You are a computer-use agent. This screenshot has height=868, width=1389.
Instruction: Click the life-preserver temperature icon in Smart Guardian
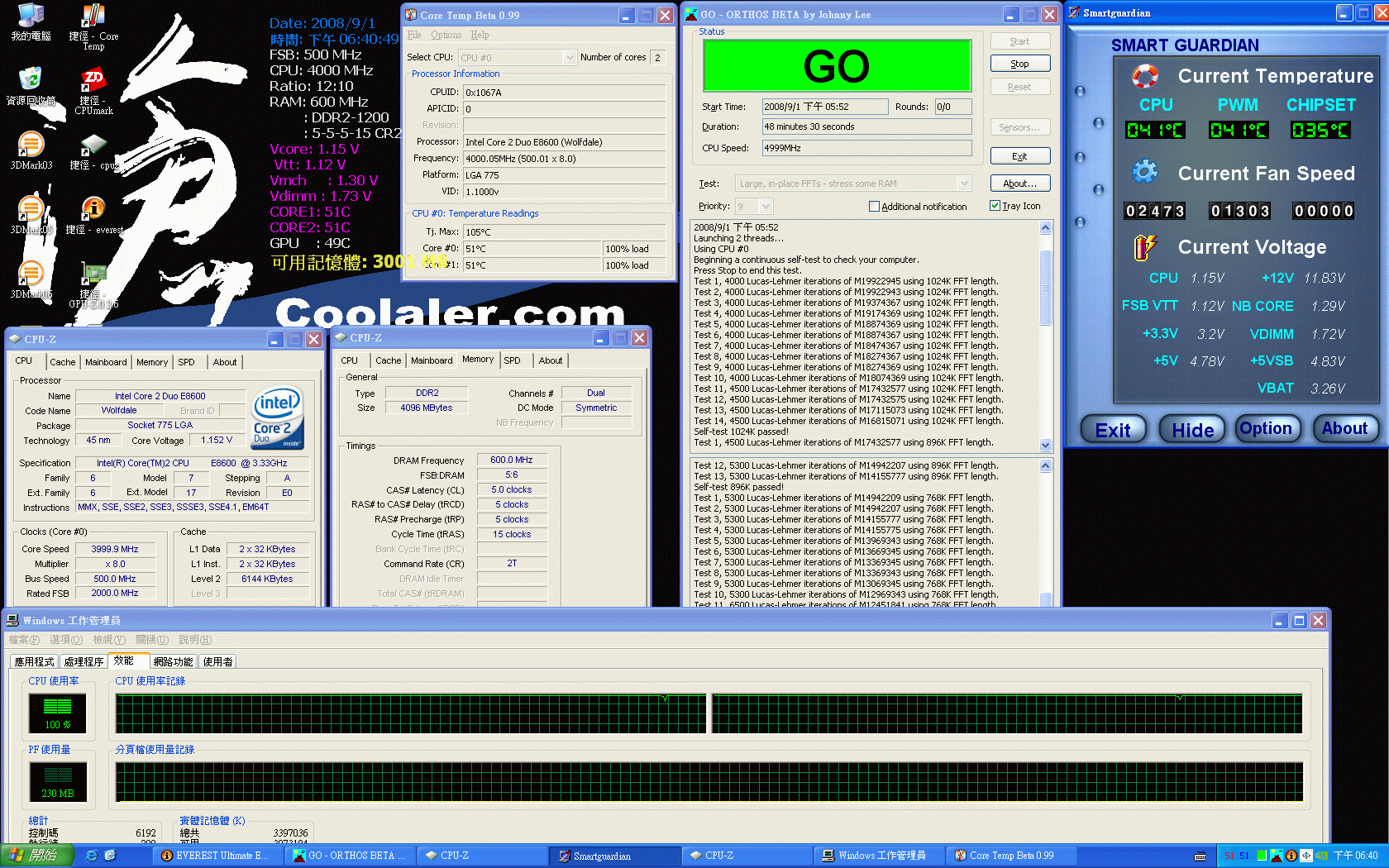[1144, 76]
